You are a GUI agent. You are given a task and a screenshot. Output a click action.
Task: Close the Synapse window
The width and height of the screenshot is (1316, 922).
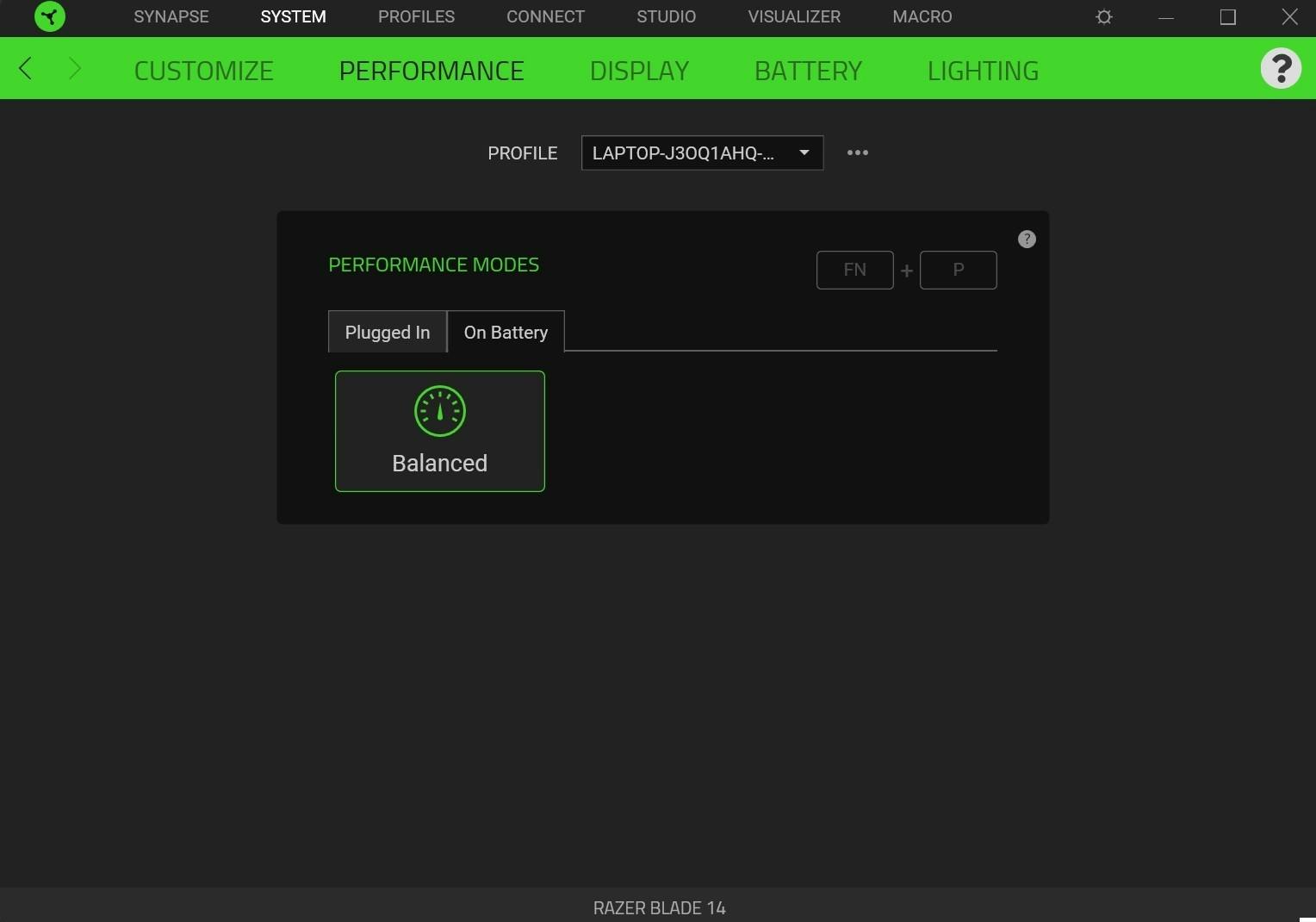coord(1289,16)
